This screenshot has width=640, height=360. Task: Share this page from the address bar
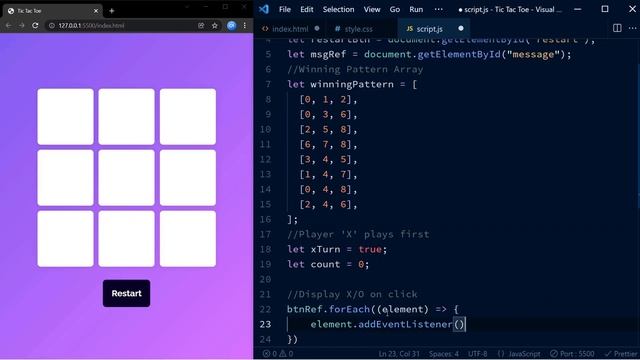click(x=201, y=25)
